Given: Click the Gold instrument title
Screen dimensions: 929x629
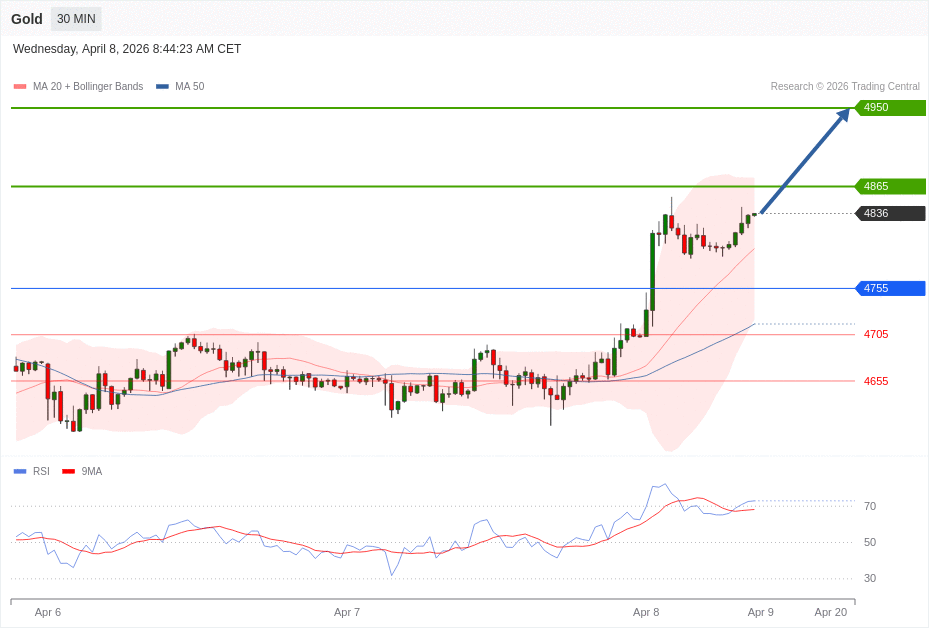Looking at the screenshot, I should pos(27,19).
